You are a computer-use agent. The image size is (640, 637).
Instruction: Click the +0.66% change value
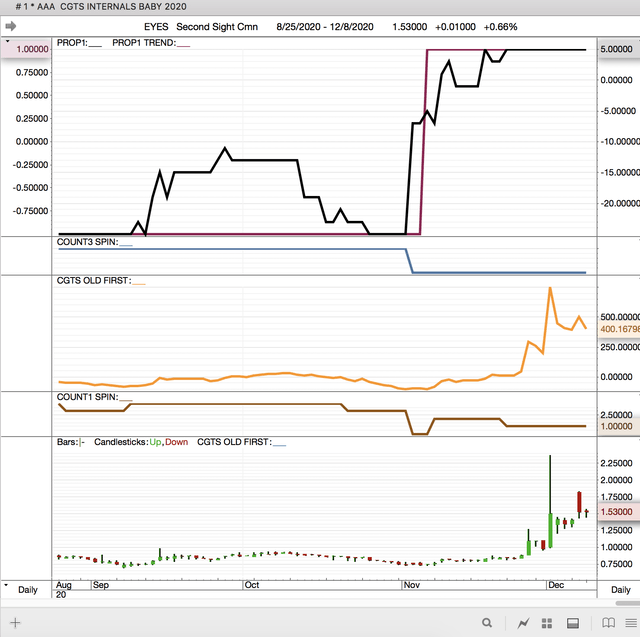500,27
